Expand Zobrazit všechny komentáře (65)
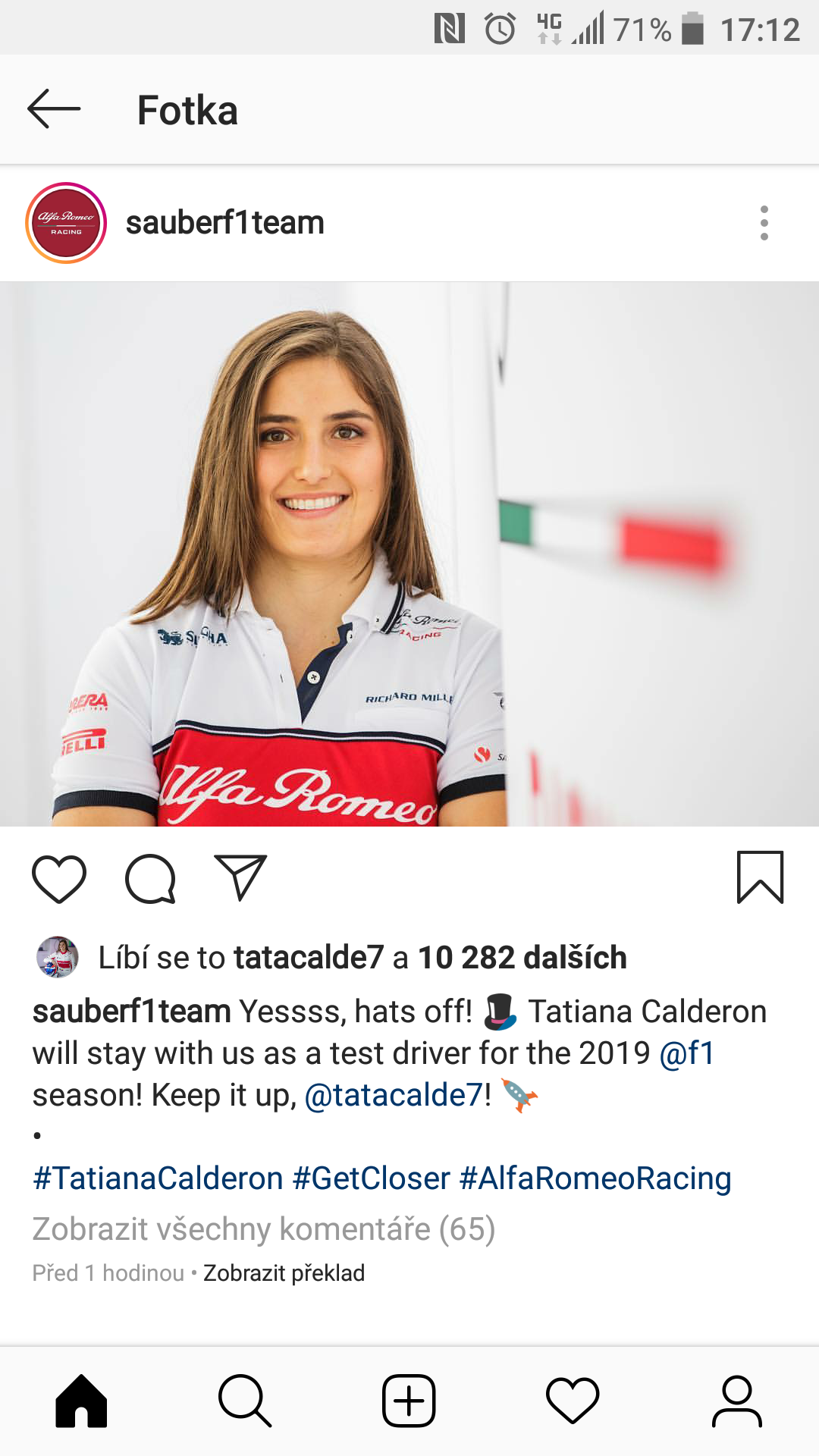 264,1228
